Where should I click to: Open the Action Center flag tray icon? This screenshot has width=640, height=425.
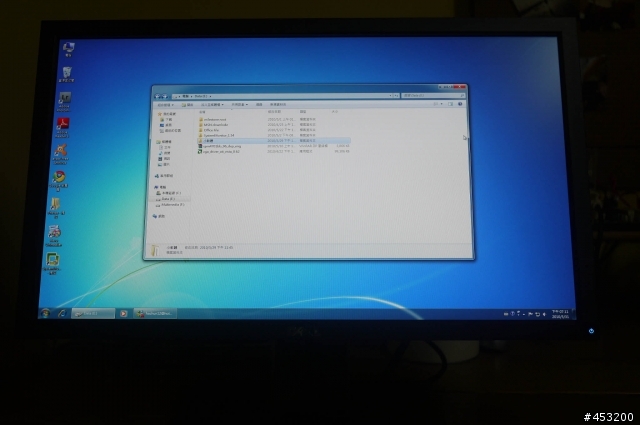pyautogui.click(x=530, y=314)
